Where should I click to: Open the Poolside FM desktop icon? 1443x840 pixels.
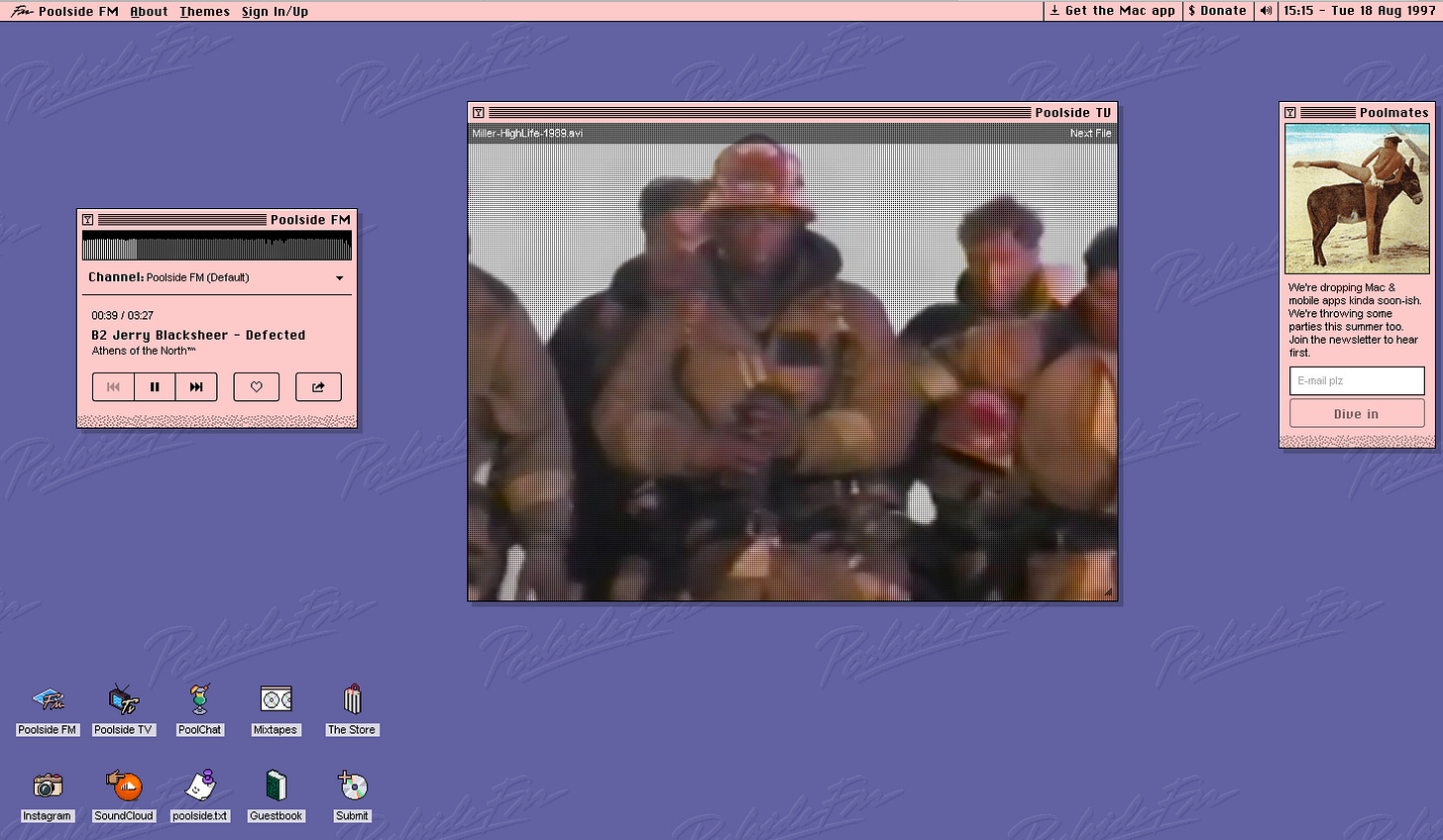[x=48, y=701]
